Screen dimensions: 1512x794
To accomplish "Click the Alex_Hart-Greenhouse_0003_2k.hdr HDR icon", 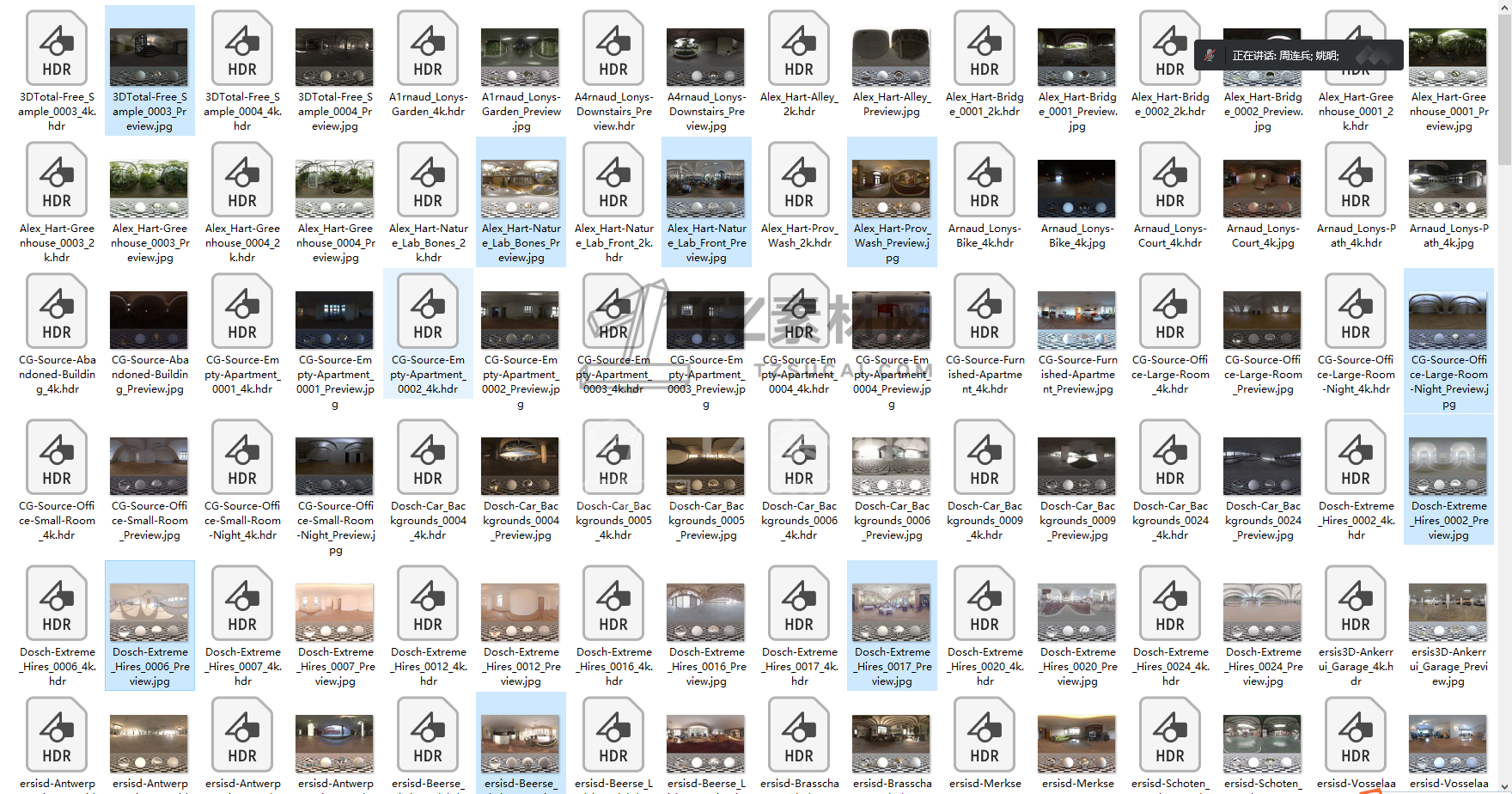I will [x=57, y=180].
